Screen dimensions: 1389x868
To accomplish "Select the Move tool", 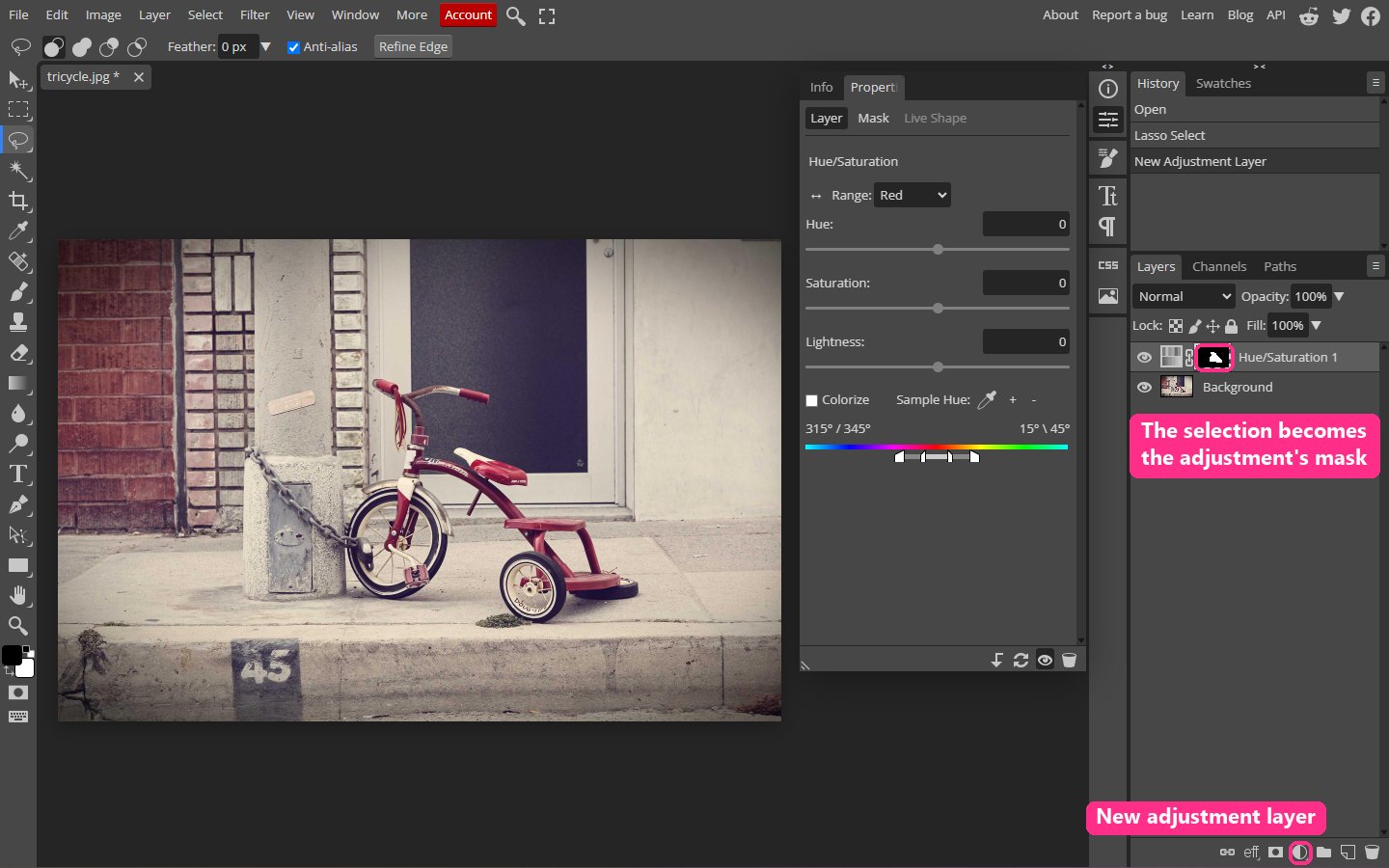I will (18, 79).
